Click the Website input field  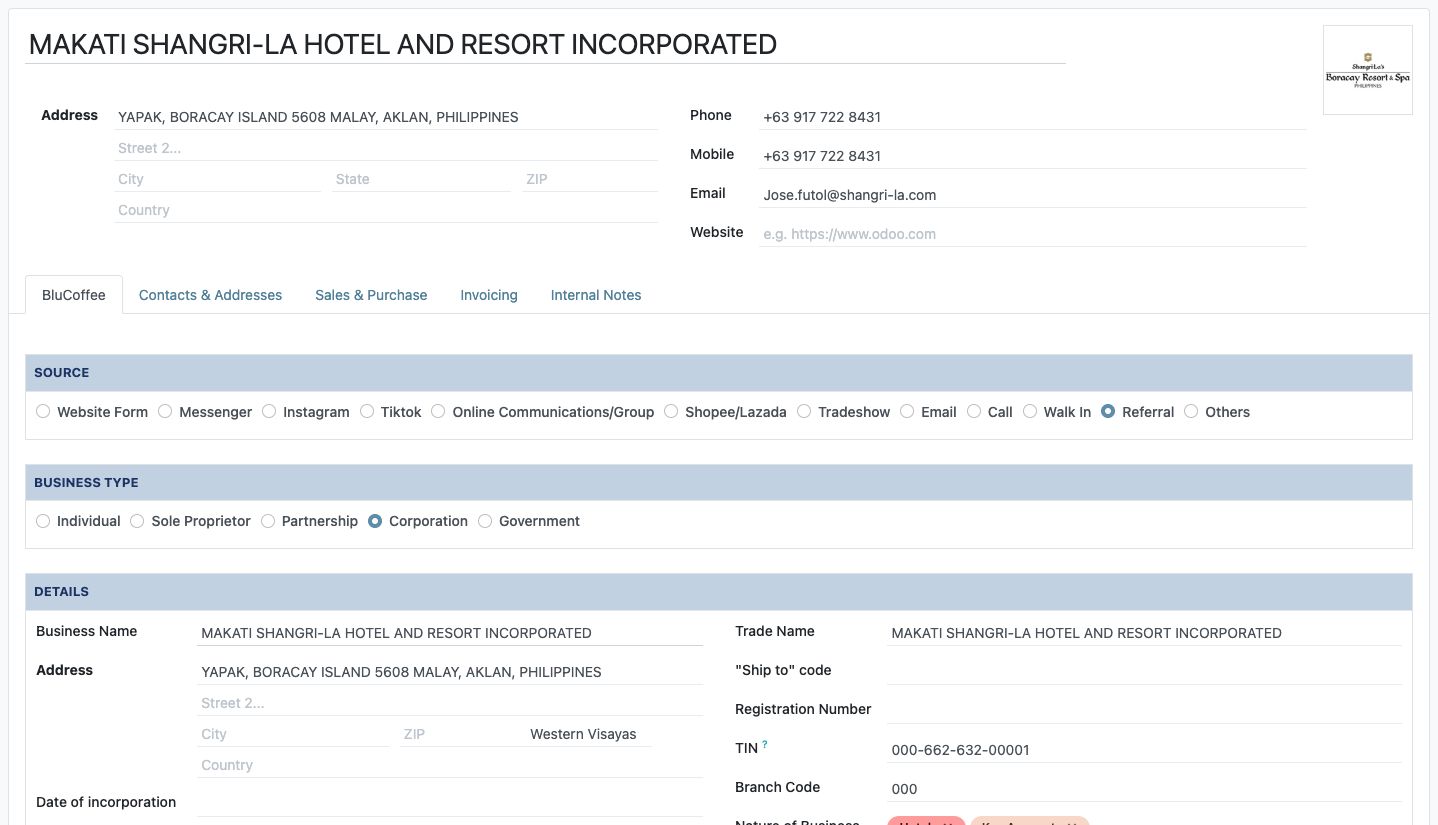click(1033, 234)
